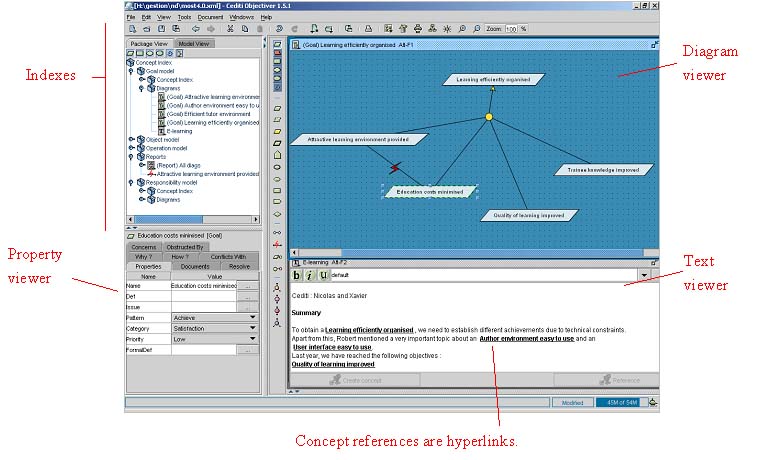
Task: Open the Pattern dropdown showing Achieve
Action: pos(251,317)
